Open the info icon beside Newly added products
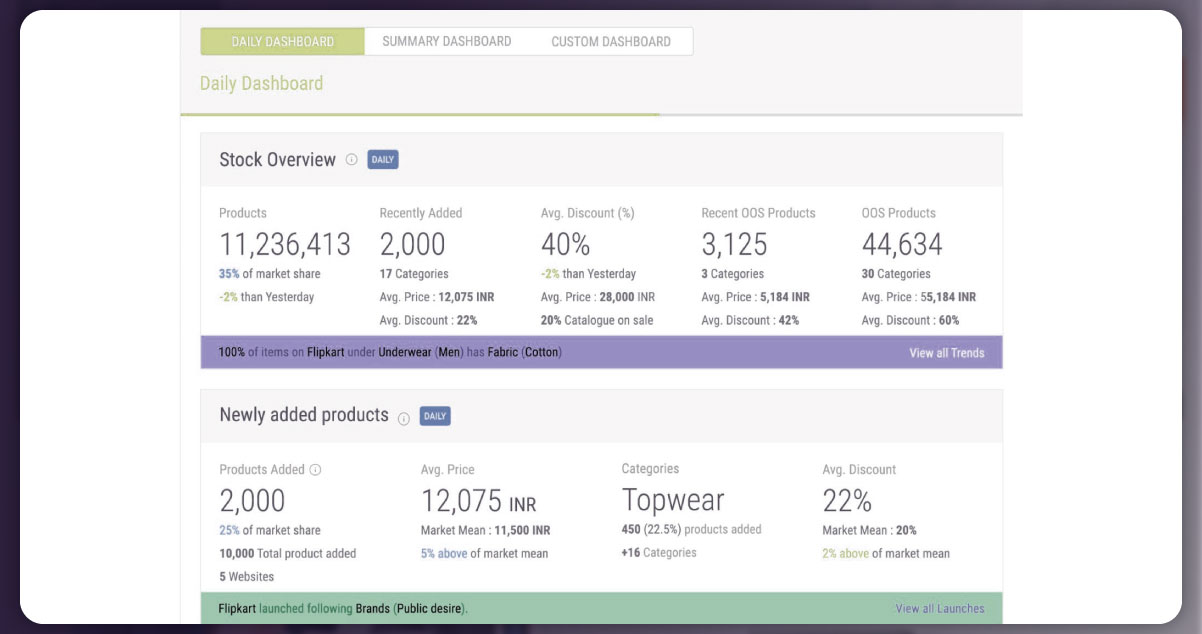1202x634 pixels. (404, 418)
